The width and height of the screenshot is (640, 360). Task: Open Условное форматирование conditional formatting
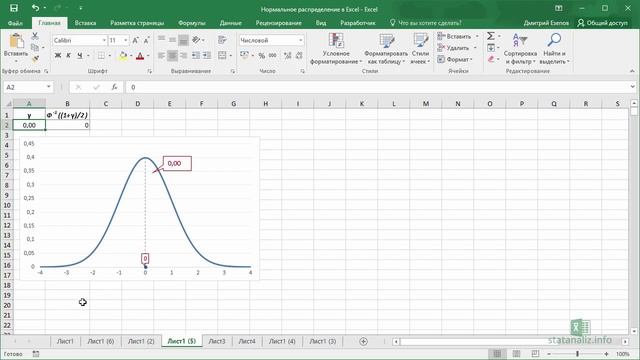pyautogui.click(x=336, y=49)
